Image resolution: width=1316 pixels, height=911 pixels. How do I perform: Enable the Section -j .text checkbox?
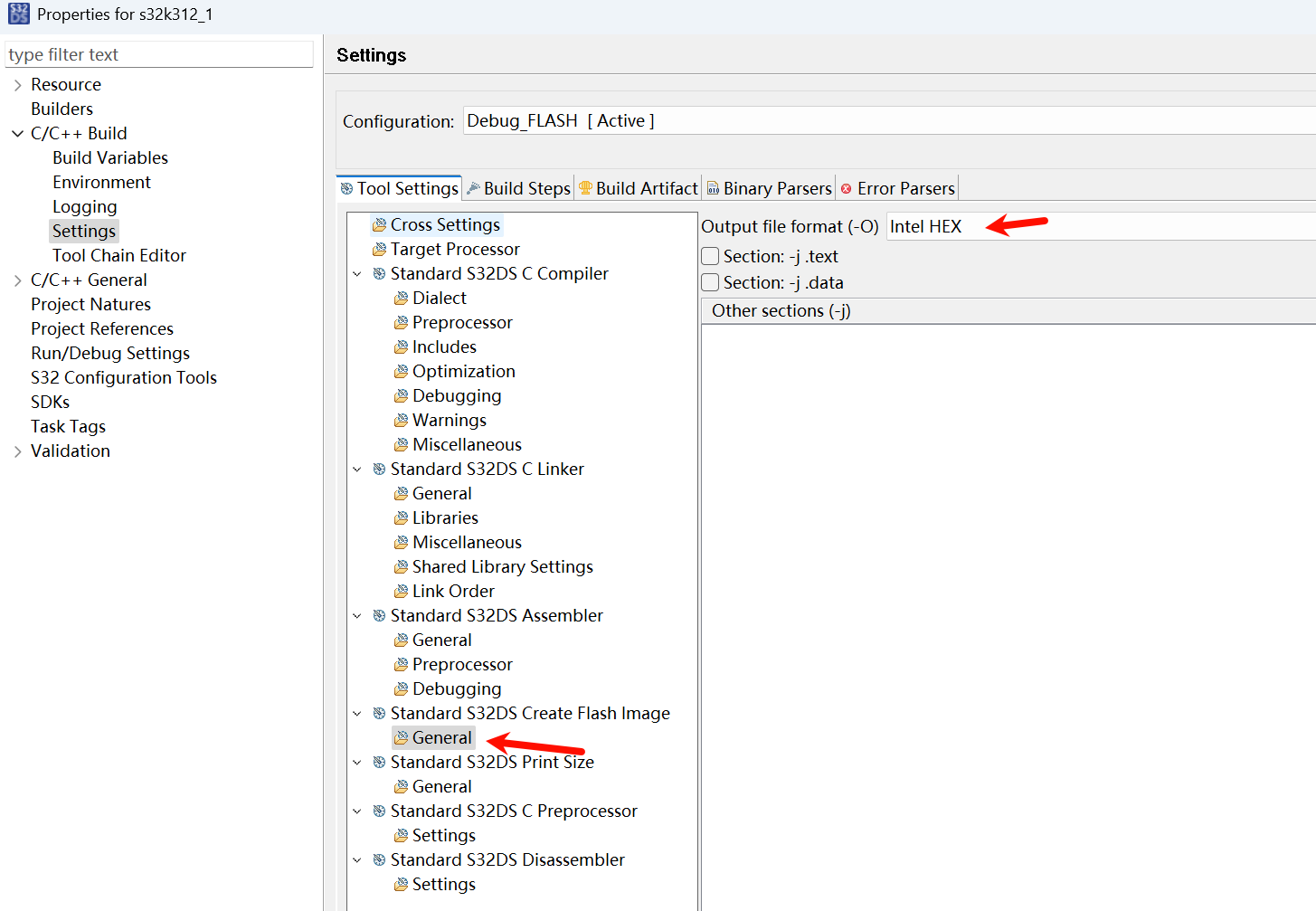(710, 256)
